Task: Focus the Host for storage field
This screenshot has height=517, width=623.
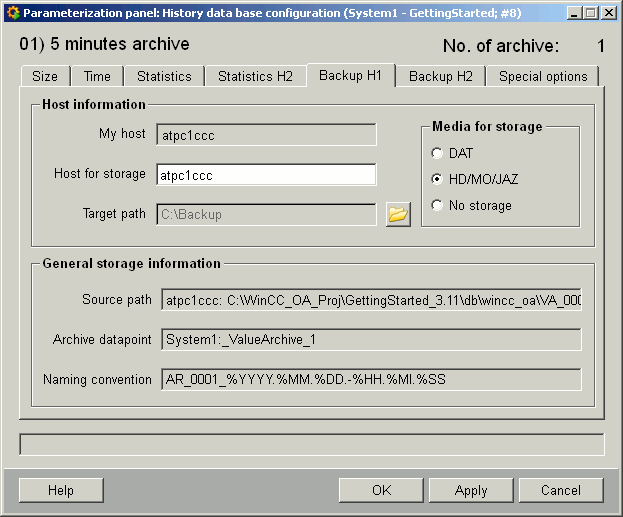Action: 266,175
